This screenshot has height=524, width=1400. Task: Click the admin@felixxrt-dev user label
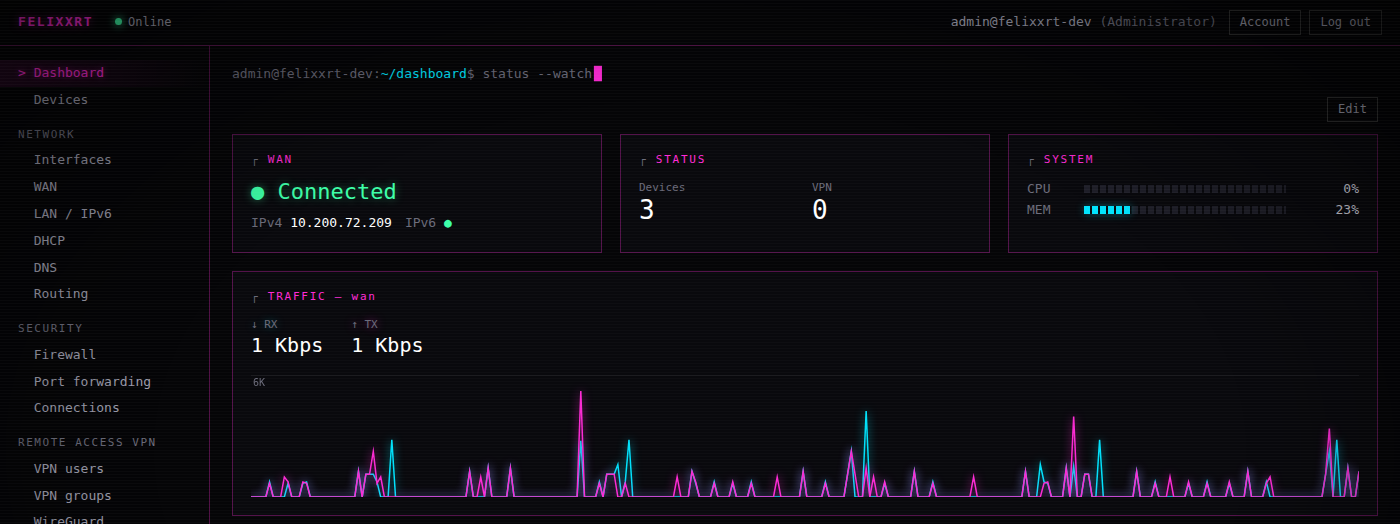[1021, 22]
